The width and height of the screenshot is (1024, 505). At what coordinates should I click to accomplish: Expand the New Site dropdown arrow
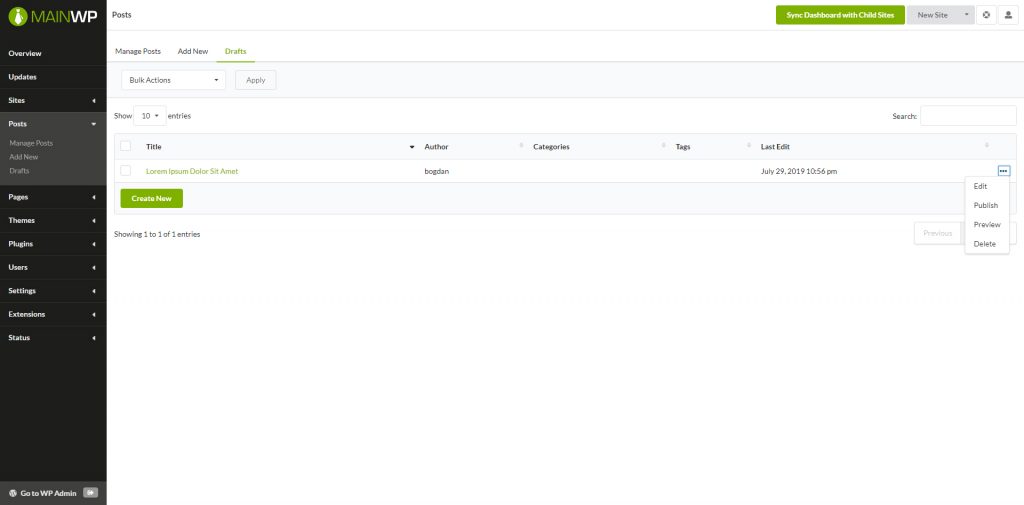tap(966, 15)
